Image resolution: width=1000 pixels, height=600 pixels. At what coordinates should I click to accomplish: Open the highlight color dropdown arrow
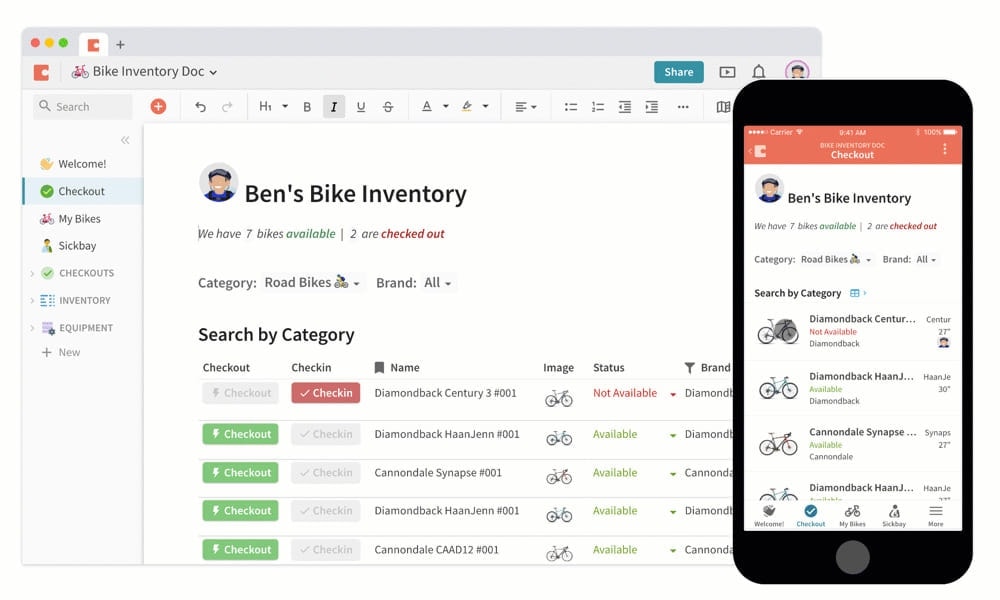tap(486, 106)
